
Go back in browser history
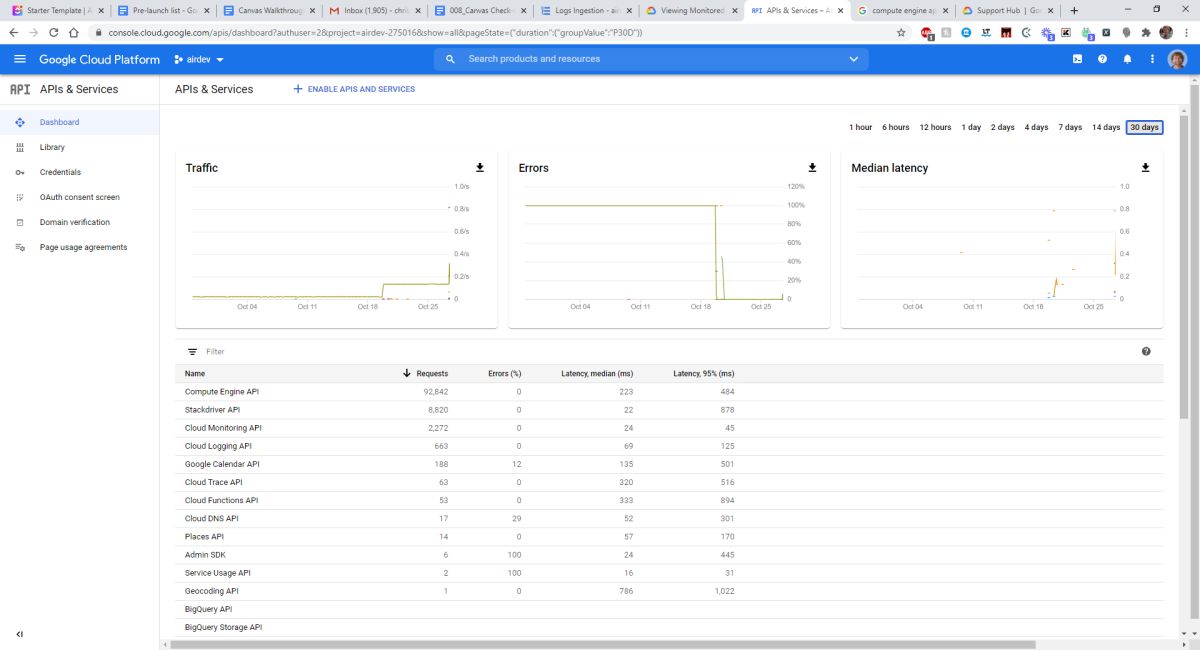[13, 32]
